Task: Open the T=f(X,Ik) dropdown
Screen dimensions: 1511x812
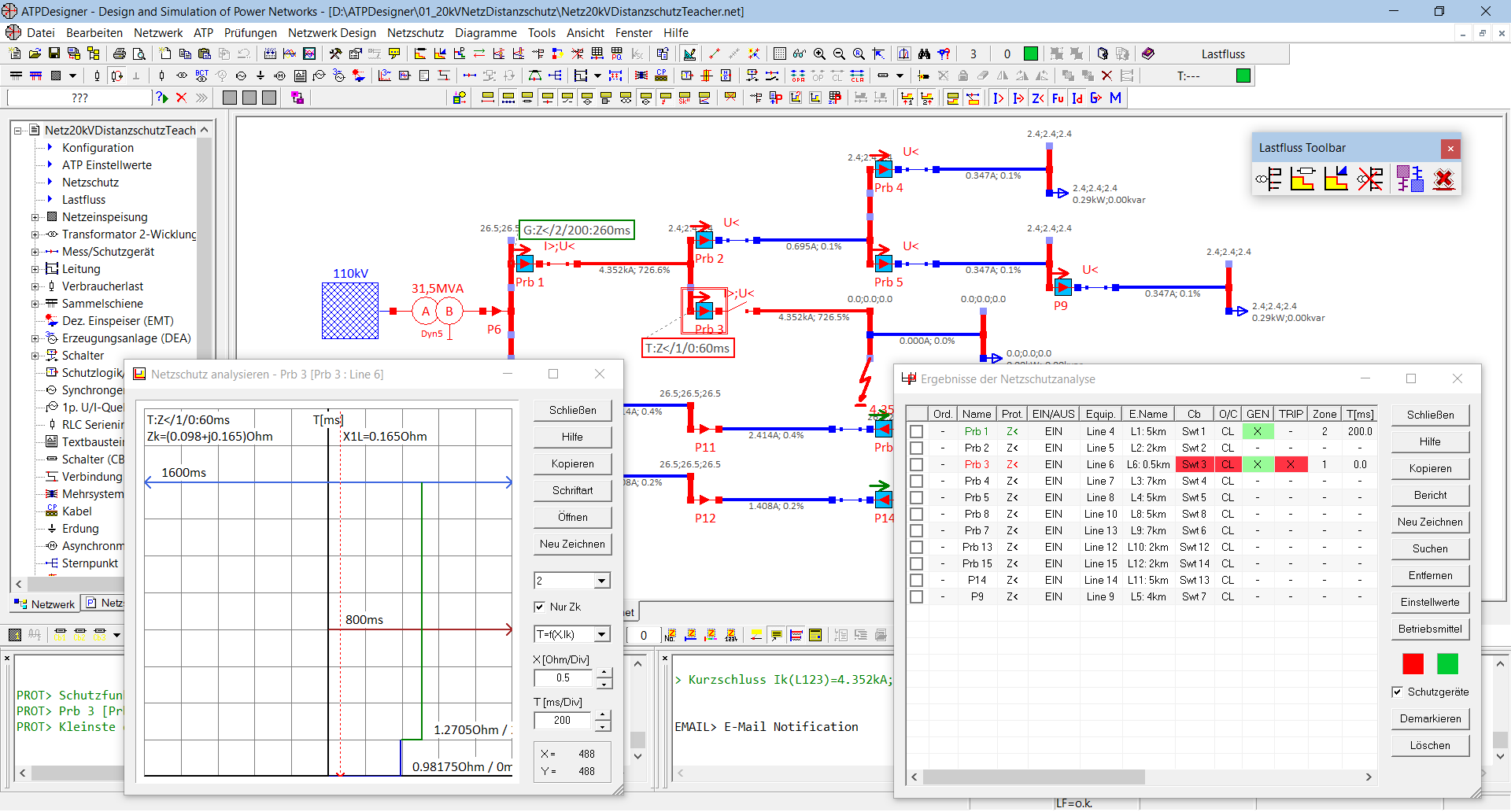Action: 602,634
